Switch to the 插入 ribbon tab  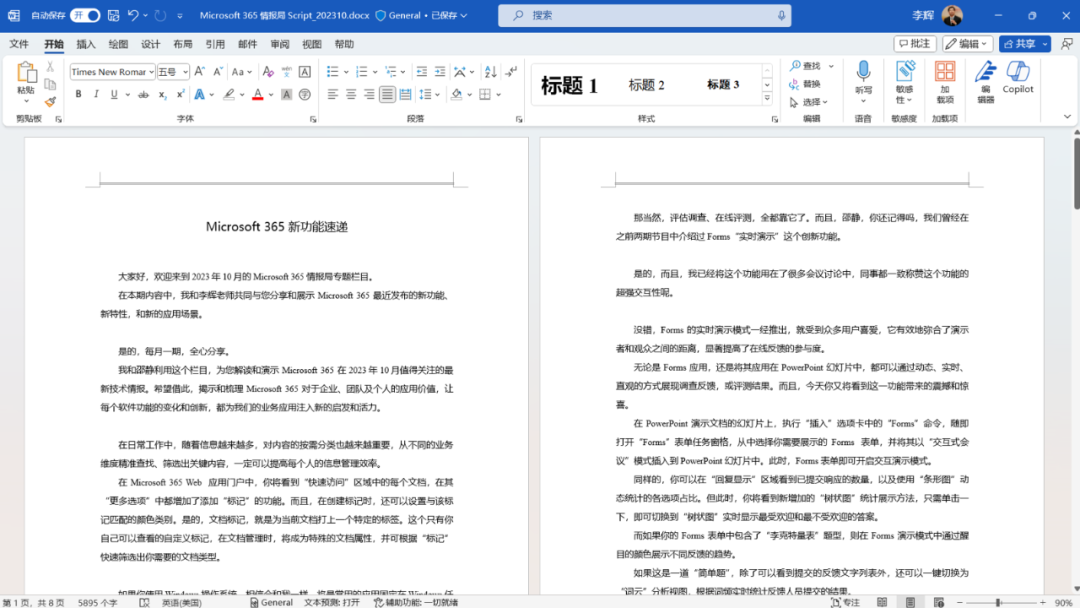89,43
